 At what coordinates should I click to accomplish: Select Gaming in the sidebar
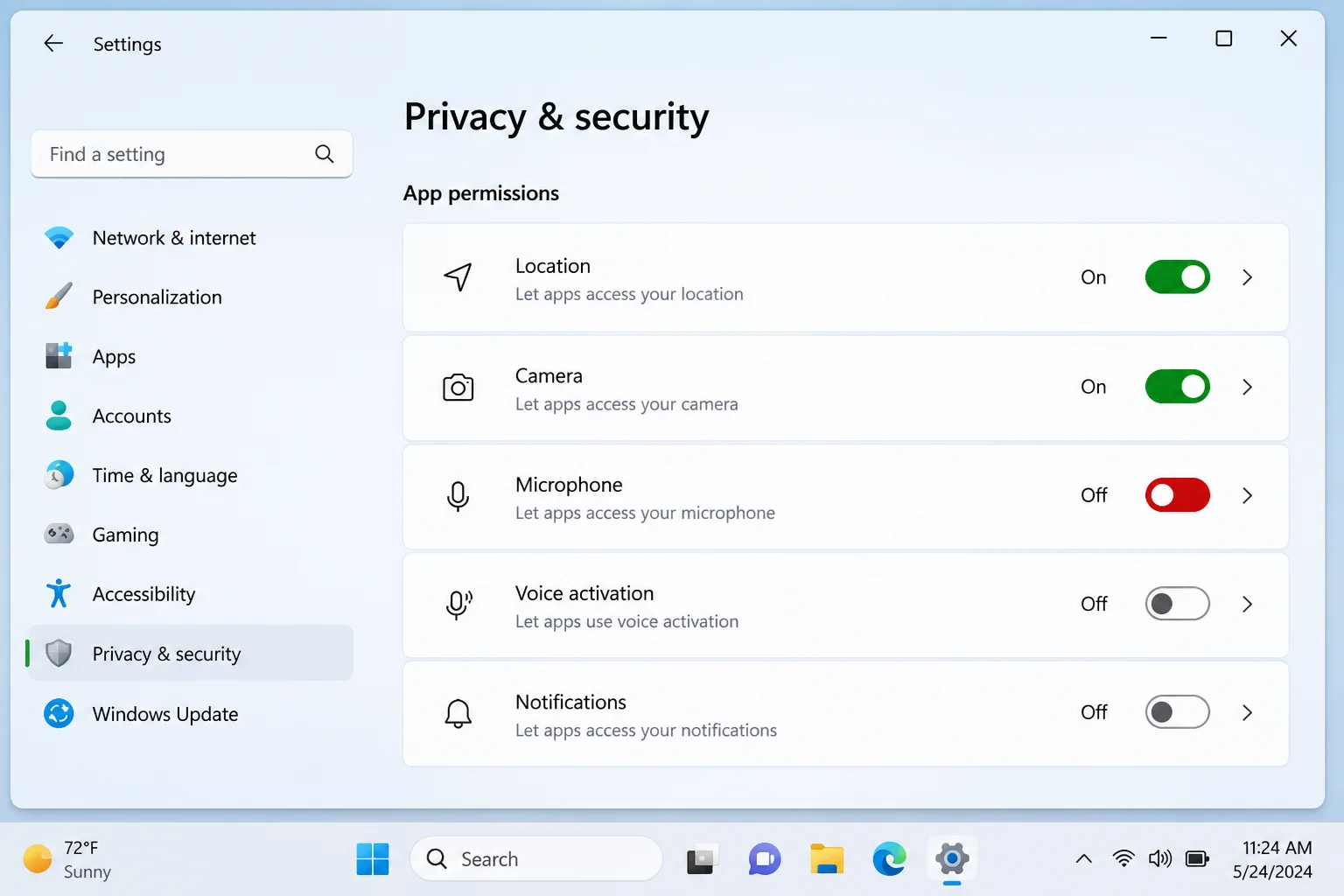[x=191, y=535]
